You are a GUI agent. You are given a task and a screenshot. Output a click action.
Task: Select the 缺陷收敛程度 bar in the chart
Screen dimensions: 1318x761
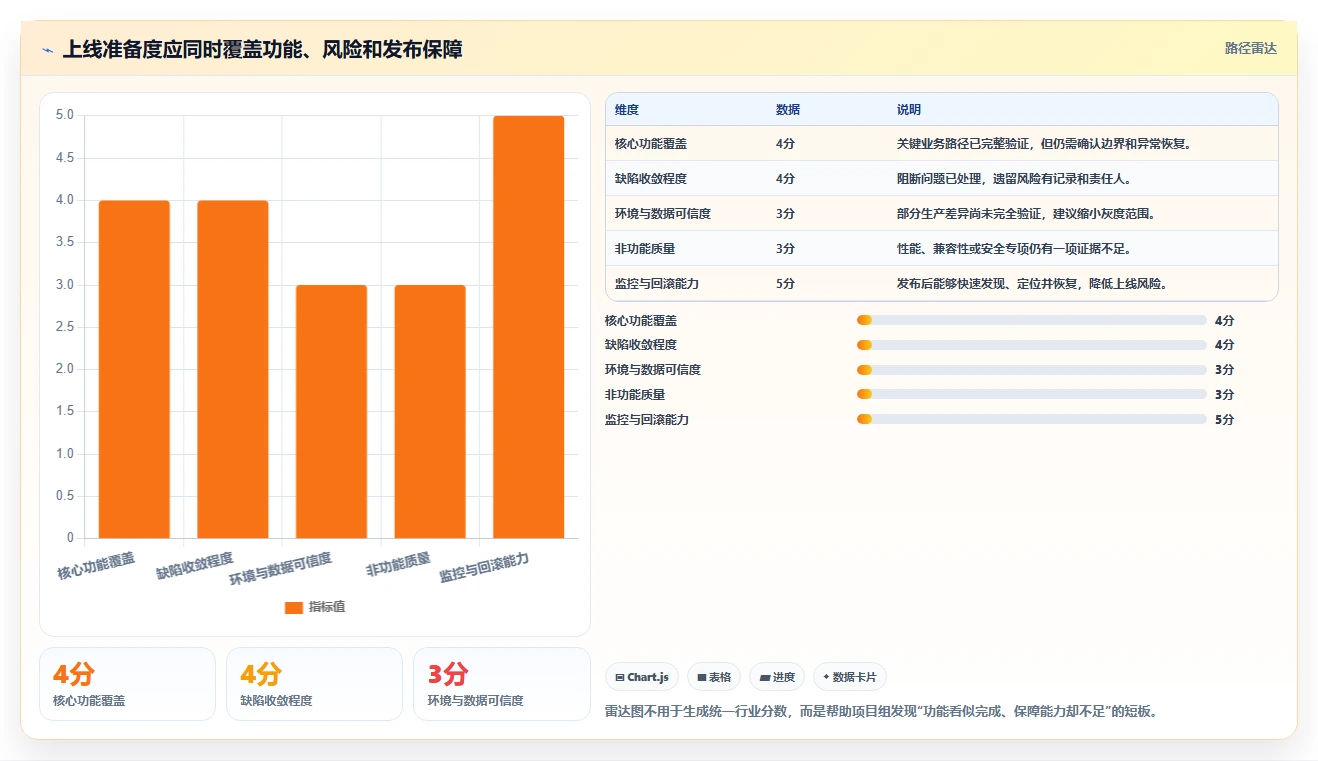pos(233,369)
